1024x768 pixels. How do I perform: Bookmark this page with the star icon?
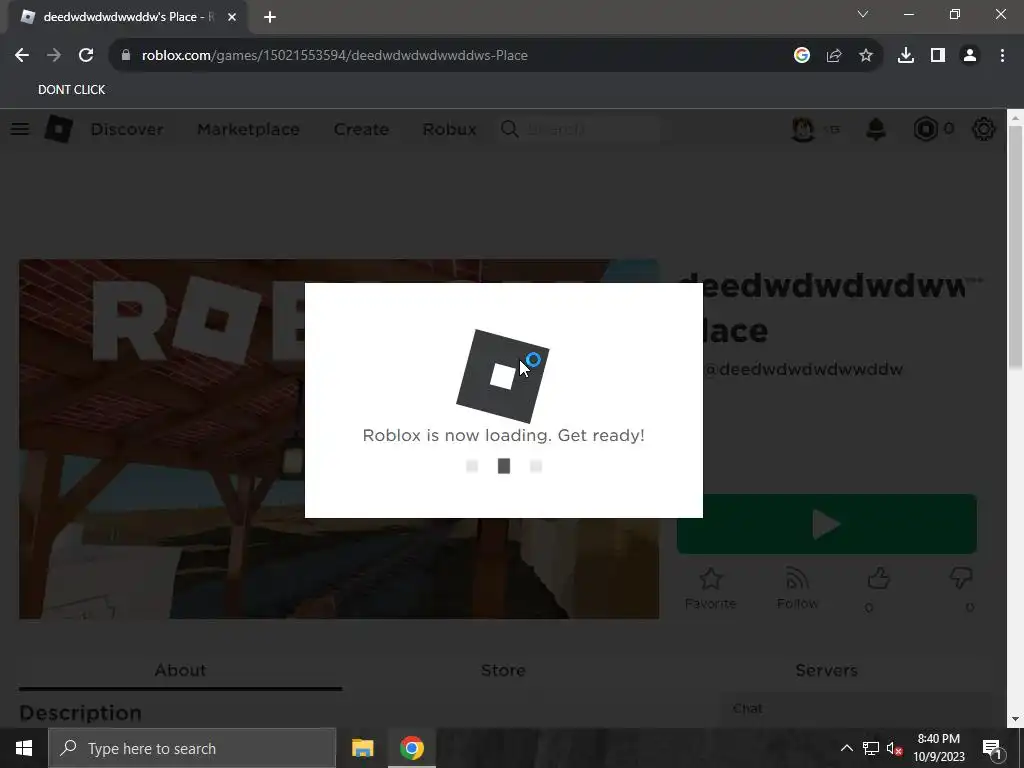(x=866, y=56)
